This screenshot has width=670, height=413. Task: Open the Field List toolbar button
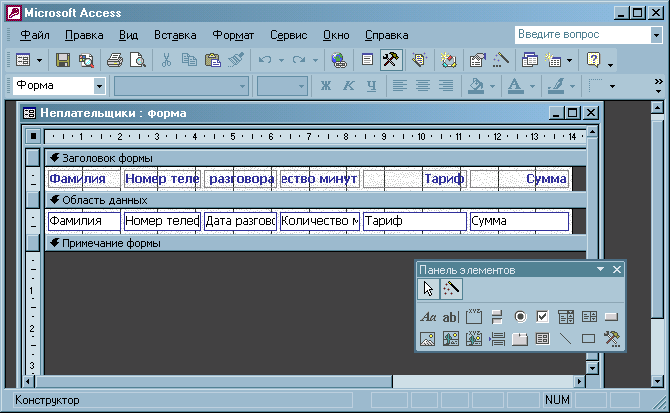[x=367, y=60]
